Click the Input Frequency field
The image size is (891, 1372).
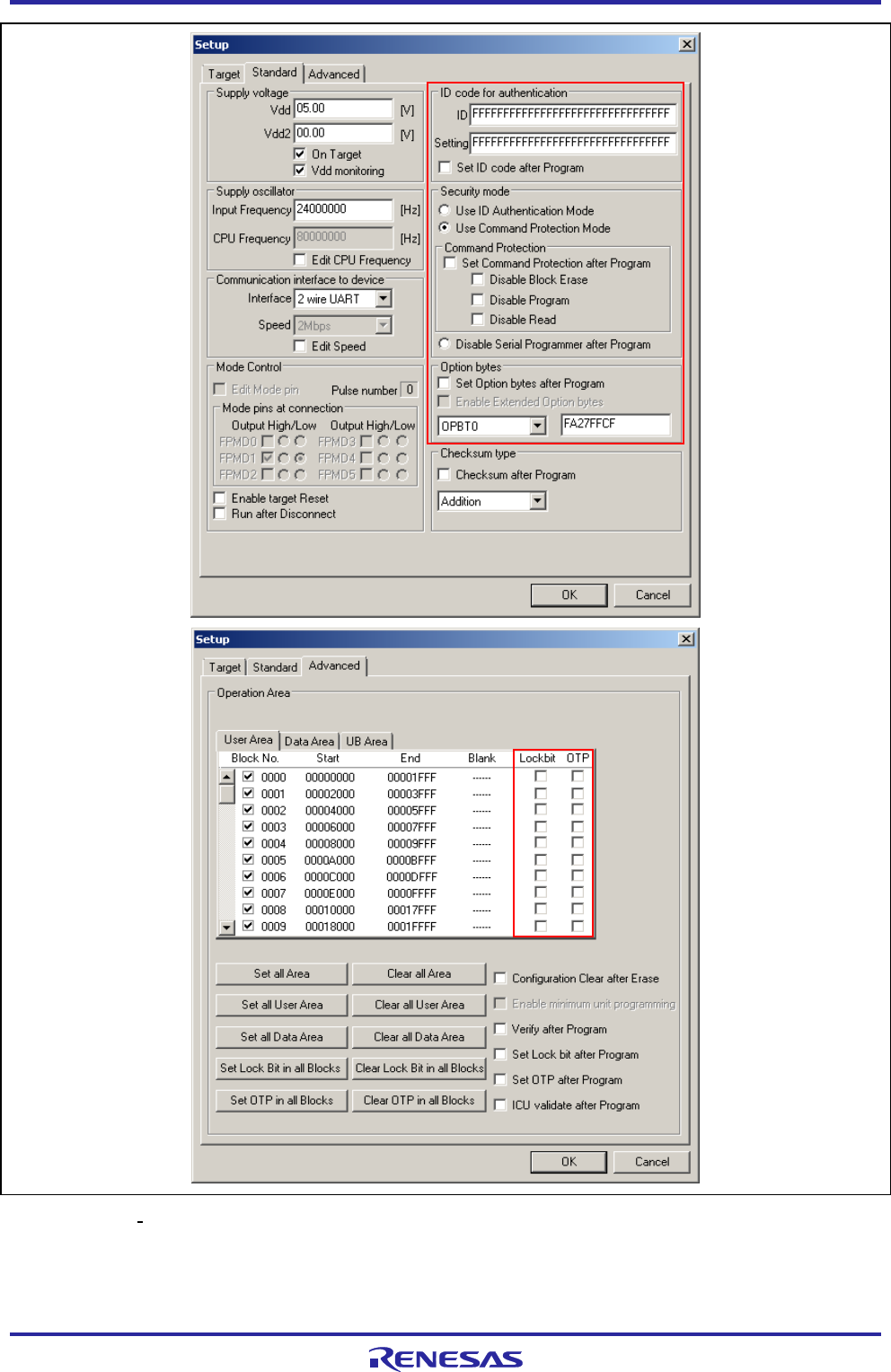pyautogui.click(x=343, y=209)
